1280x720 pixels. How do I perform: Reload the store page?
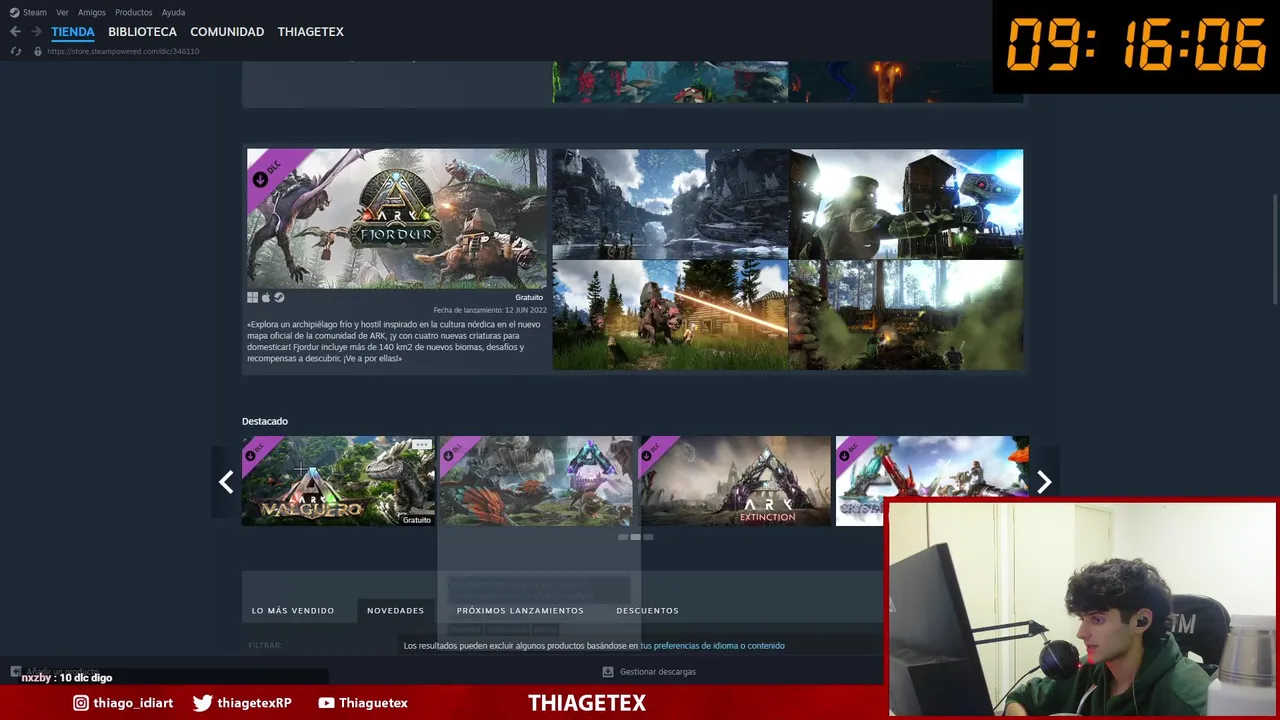[15, 51]
